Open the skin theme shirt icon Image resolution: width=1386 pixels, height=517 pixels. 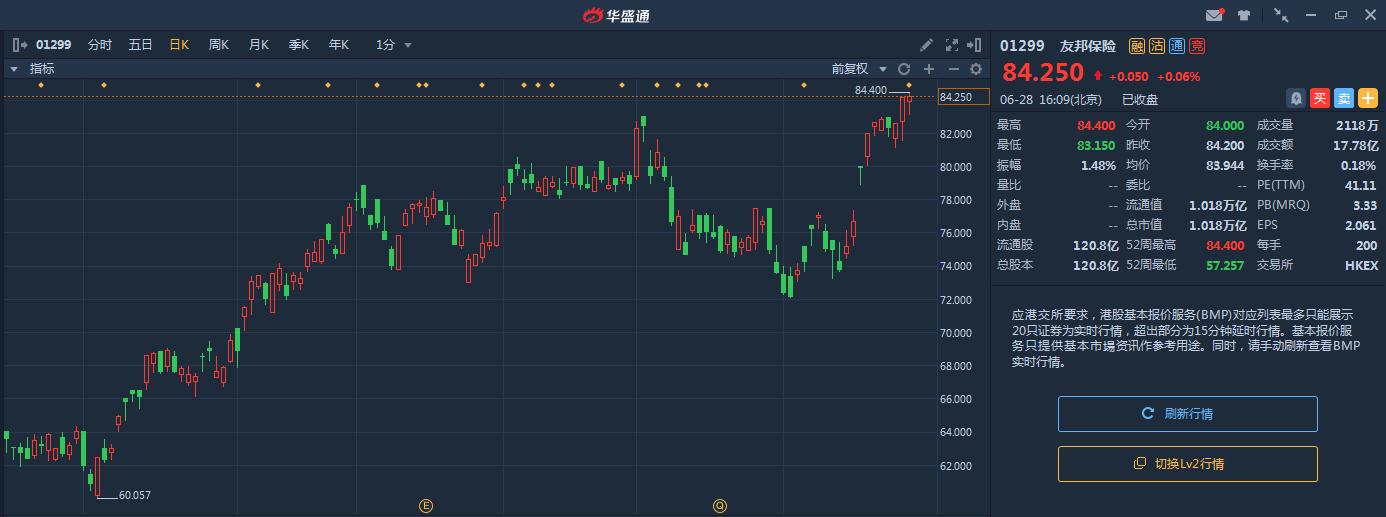(1244, 15)
